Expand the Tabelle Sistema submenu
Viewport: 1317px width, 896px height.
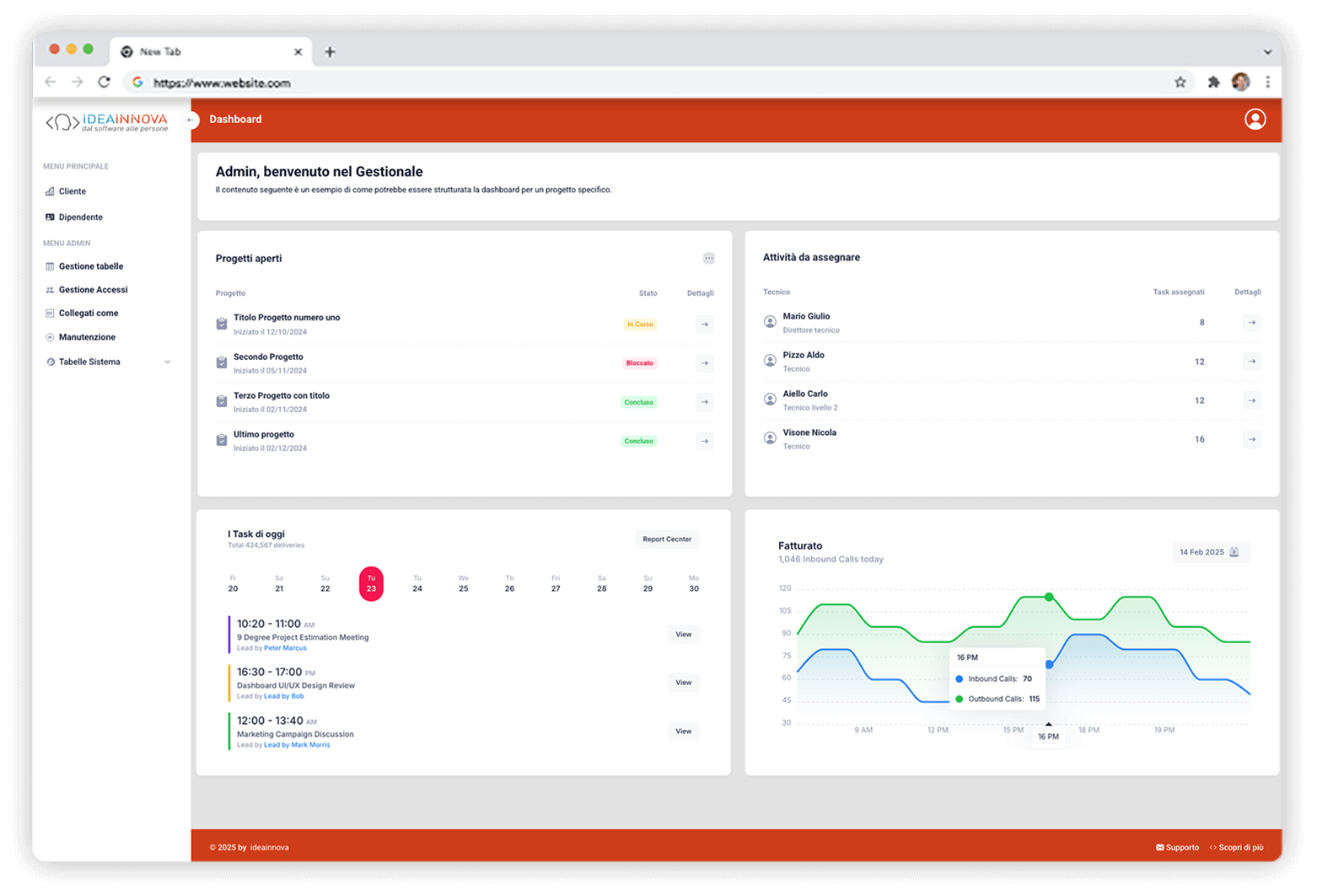pos(167,362)
